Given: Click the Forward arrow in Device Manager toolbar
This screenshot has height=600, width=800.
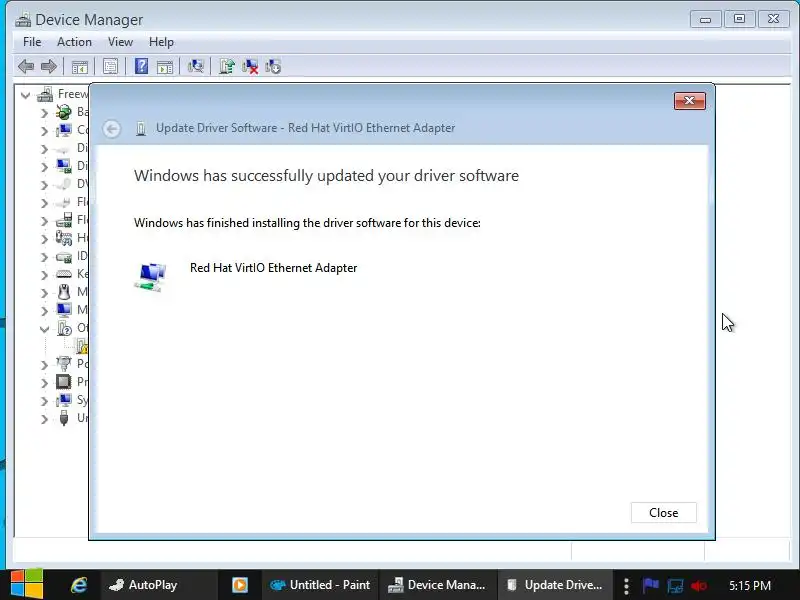Looking at the screenshot, I should click(x=48, y=66).
